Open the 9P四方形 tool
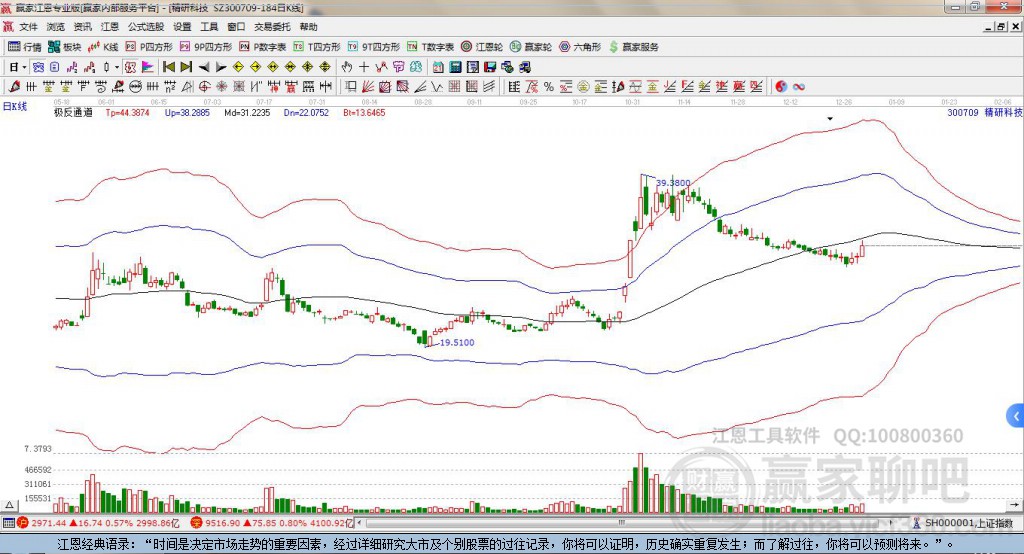The width and height of the screenshot is (1024, 554). coord(206,47)
